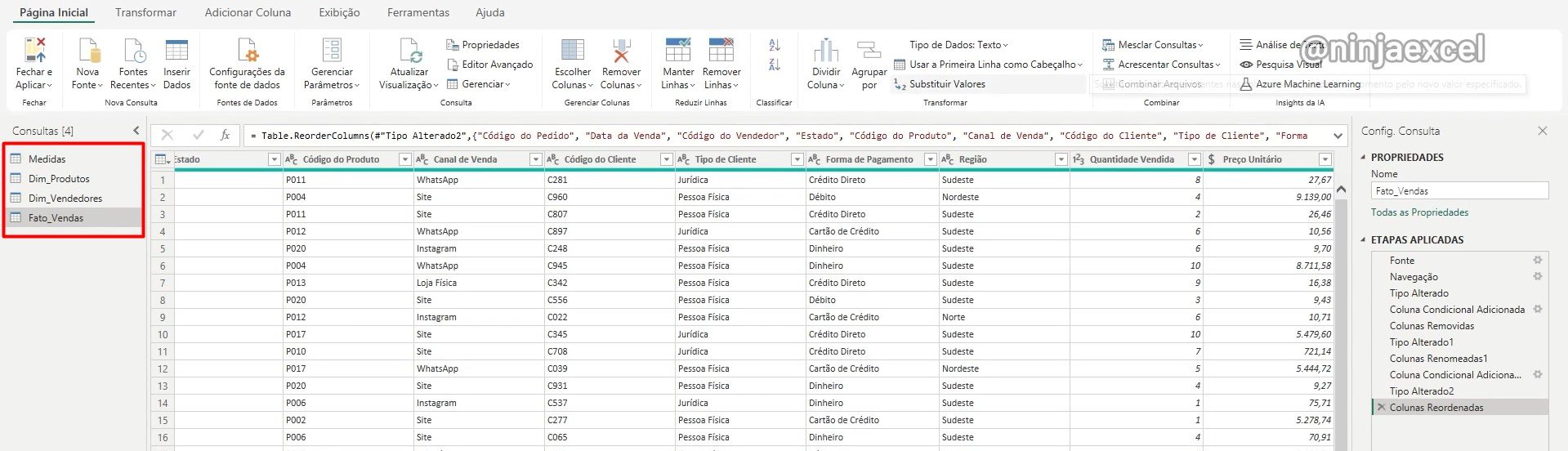Click Manter Linhas icon
Screen dimensions: 1568x451
pyautogui.click(x=678, y=51)
